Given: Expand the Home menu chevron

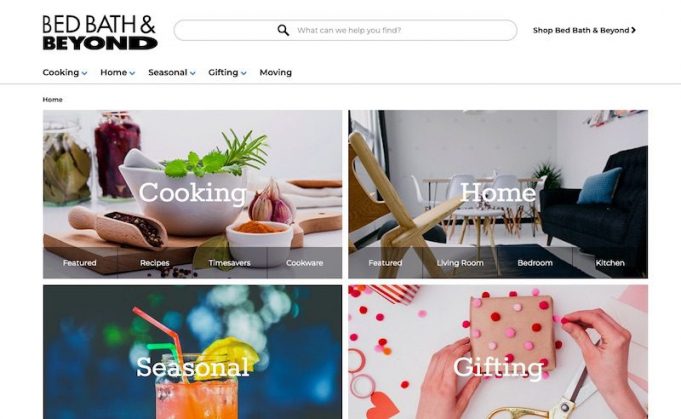Looking at the screenshot, I should [132, 73].
